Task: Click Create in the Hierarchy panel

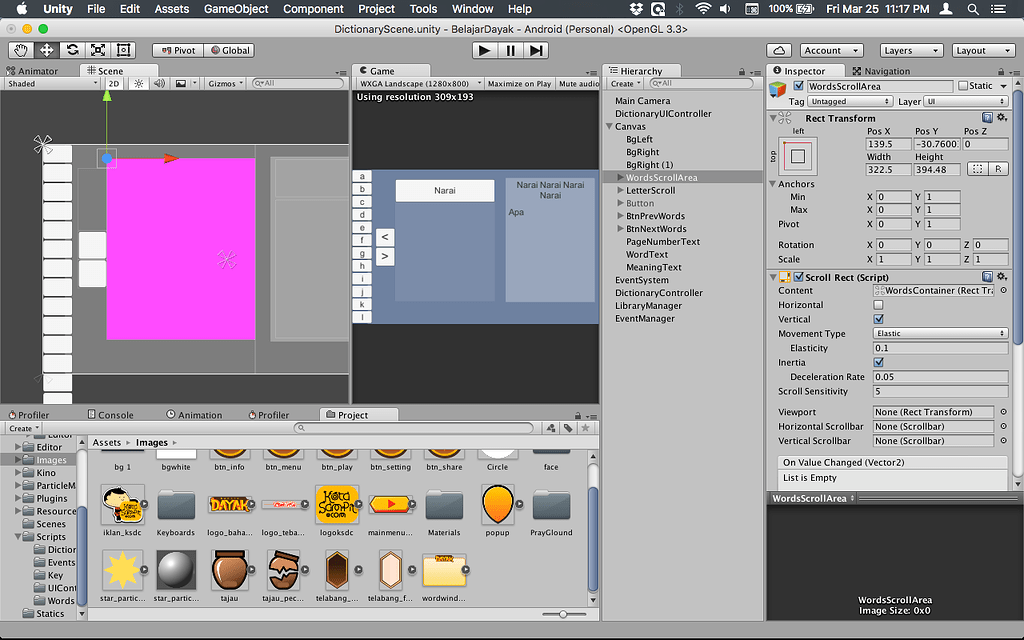Action: [624, 83]
